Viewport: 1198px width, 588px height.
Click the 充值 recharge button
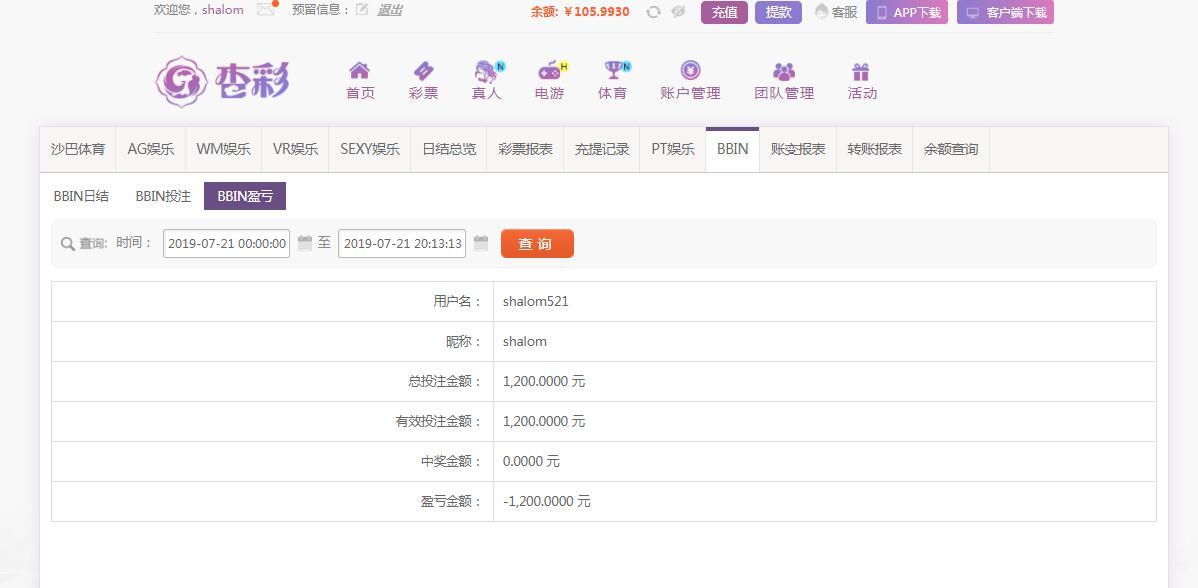724,12
